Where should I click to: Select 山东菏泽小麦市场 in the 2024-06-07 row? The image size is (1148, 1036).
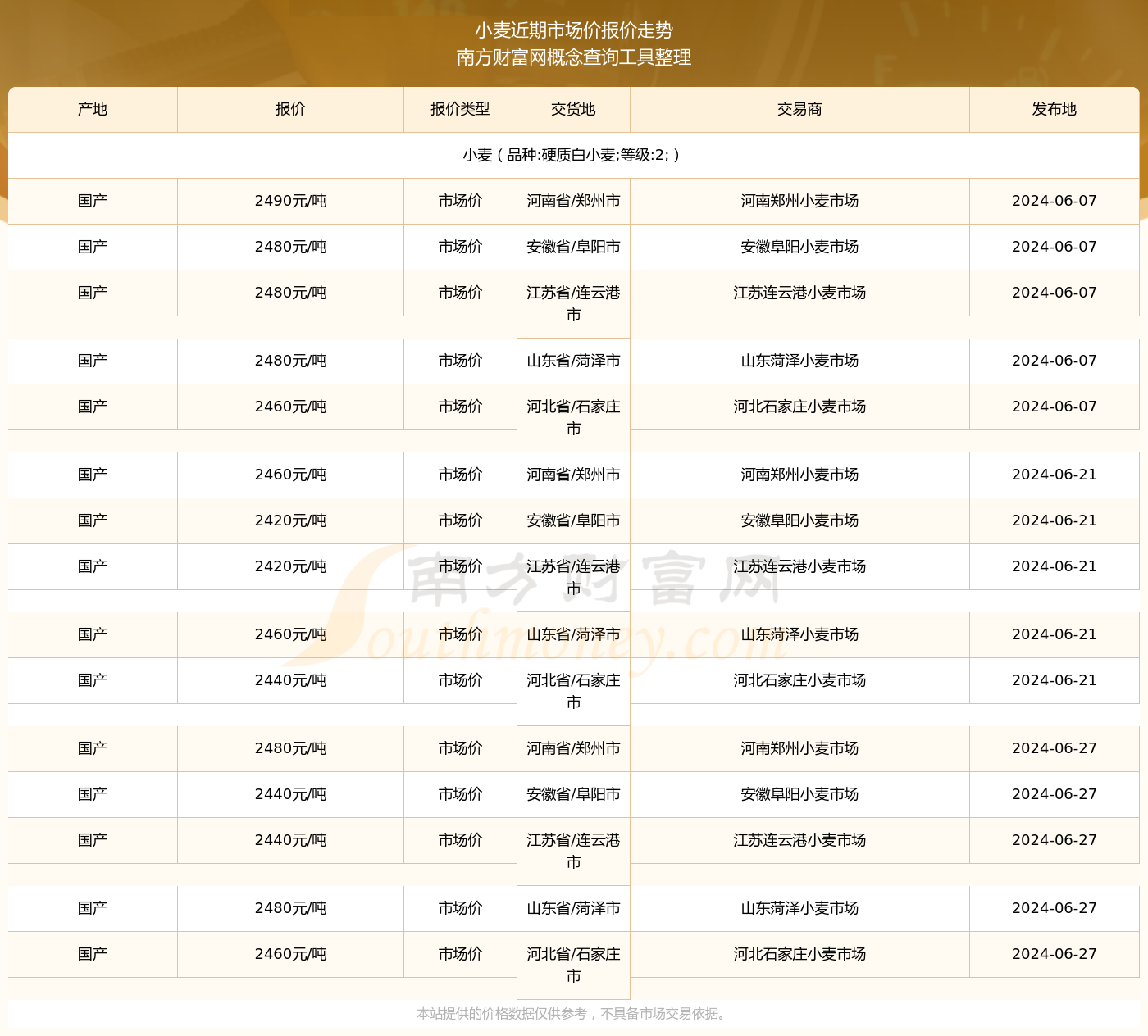click(x=799, y=361)
